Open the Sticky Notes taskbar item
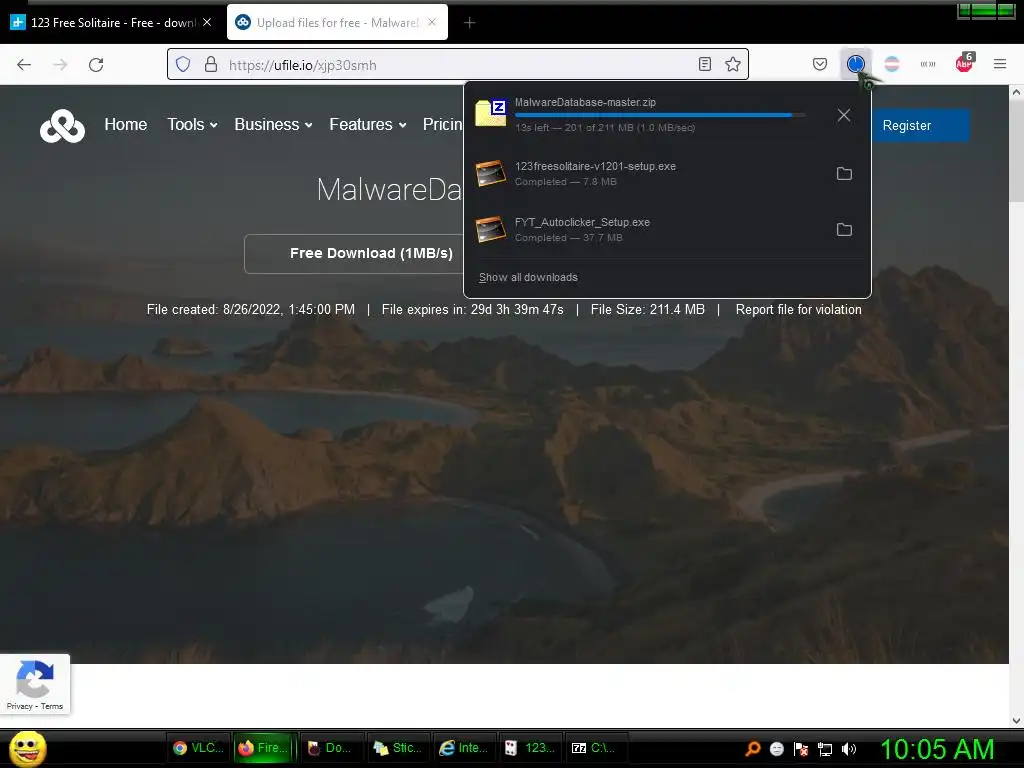 398,748
